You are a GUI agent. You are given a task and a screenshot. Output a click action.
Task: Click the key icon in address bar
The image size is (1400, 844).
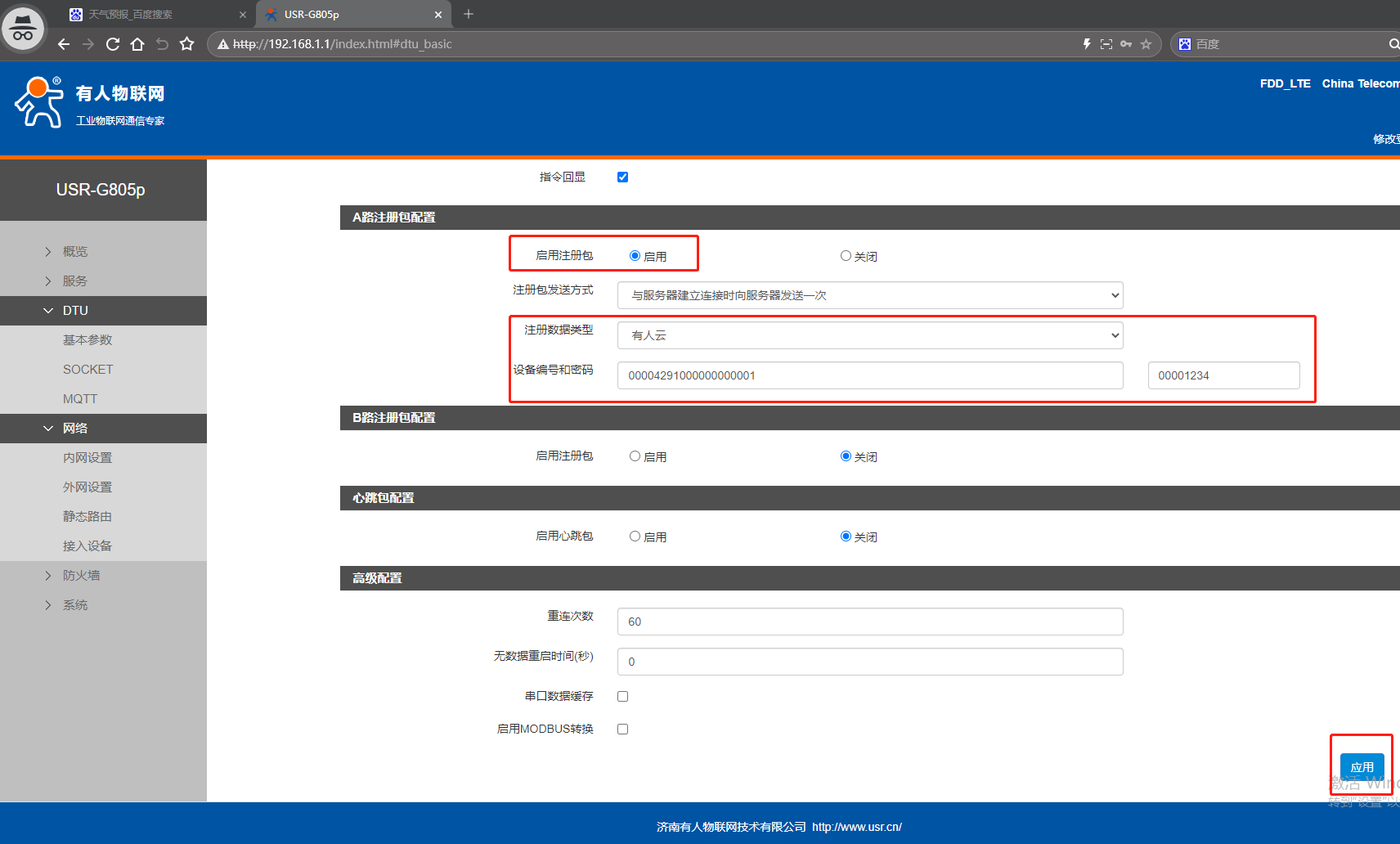click(x=1126, y=44)
